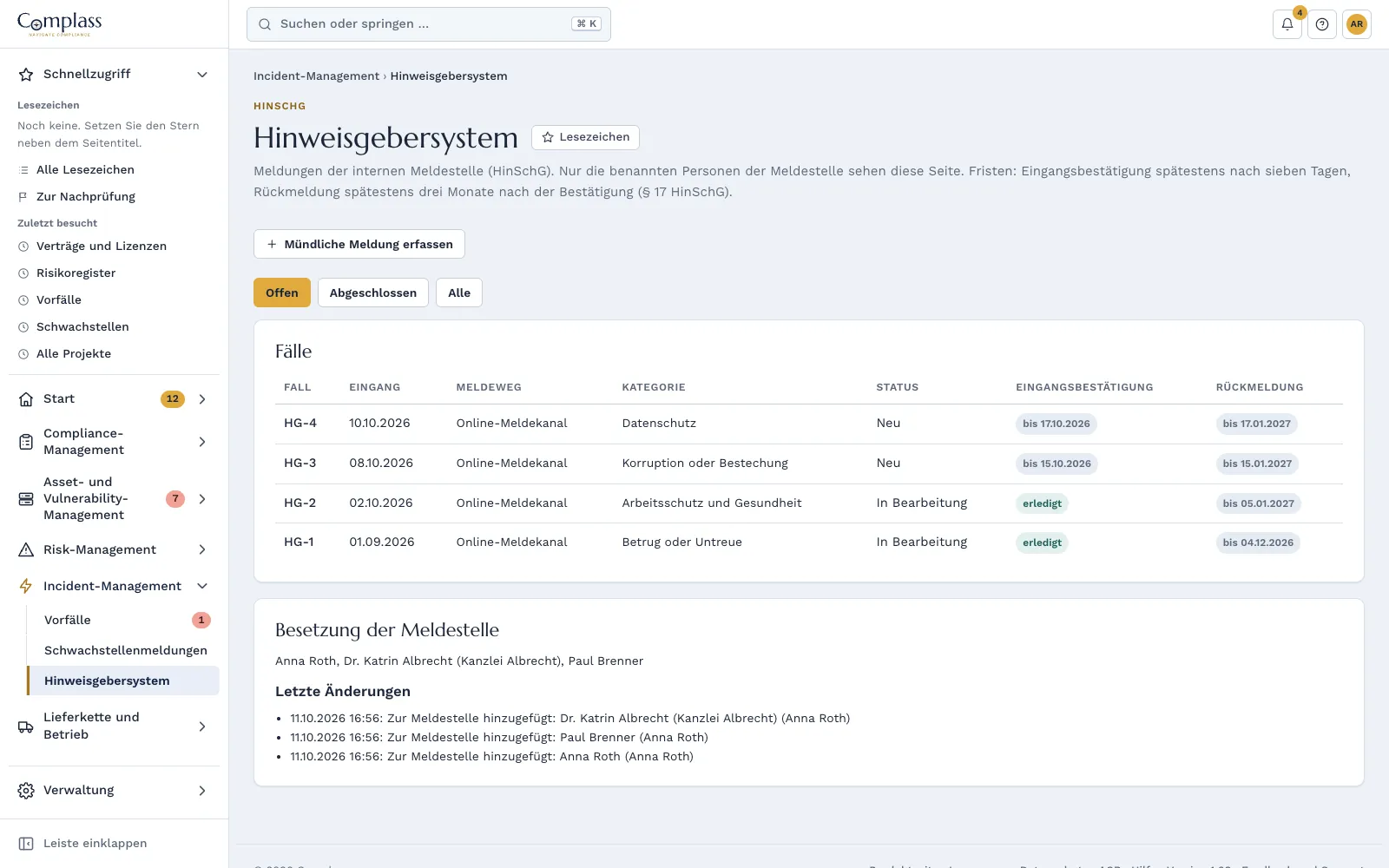
Task: Open case HG-4 row
Action: (809, 424)
